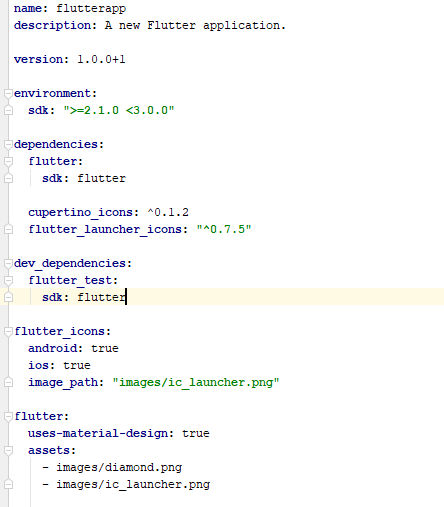Screen dimensions: 444x507
Task: Collapse the flutter_test: fold marker
Action: pos(8,280)
